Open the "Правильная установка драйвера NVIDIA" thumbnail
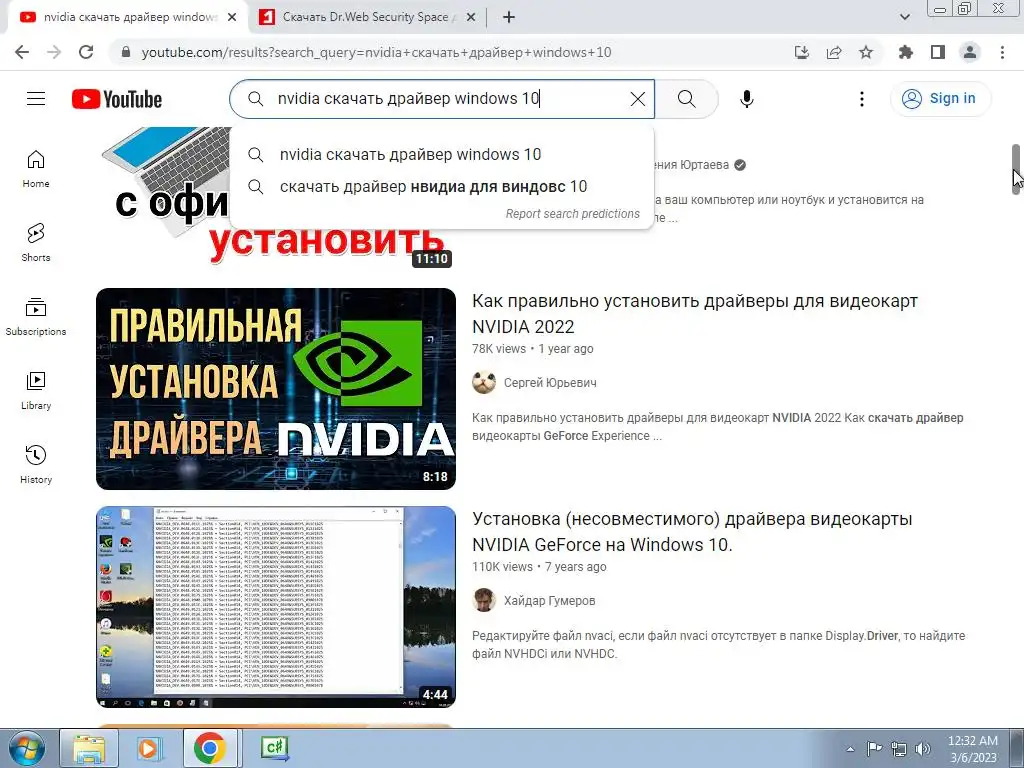The width and height of the screenshot is (1024, 768). (x=276, y=389)
